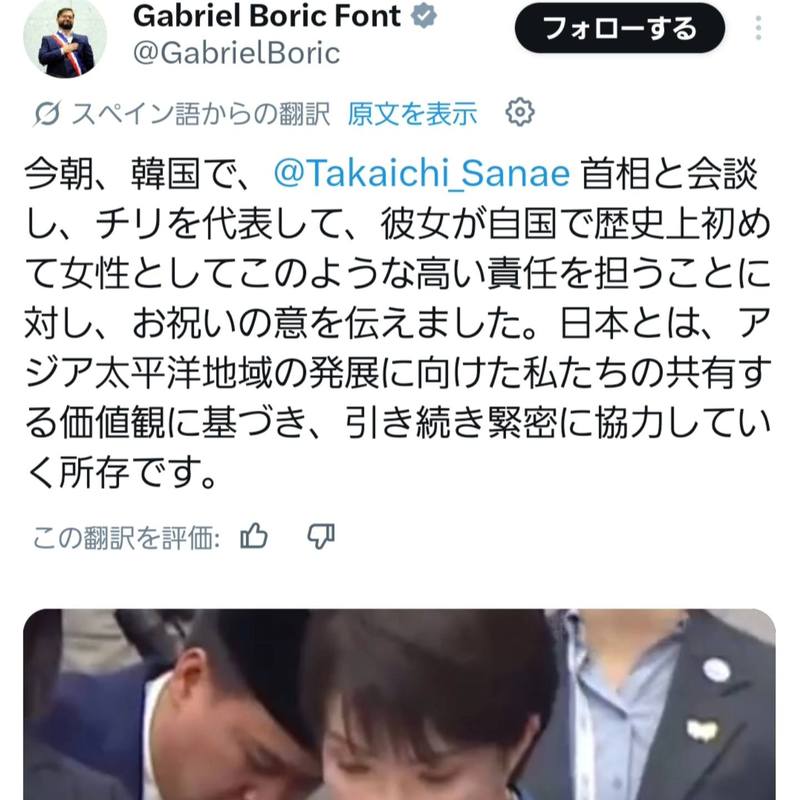
Task: Show the original text via 原文を表示
Action: (412, 113)
